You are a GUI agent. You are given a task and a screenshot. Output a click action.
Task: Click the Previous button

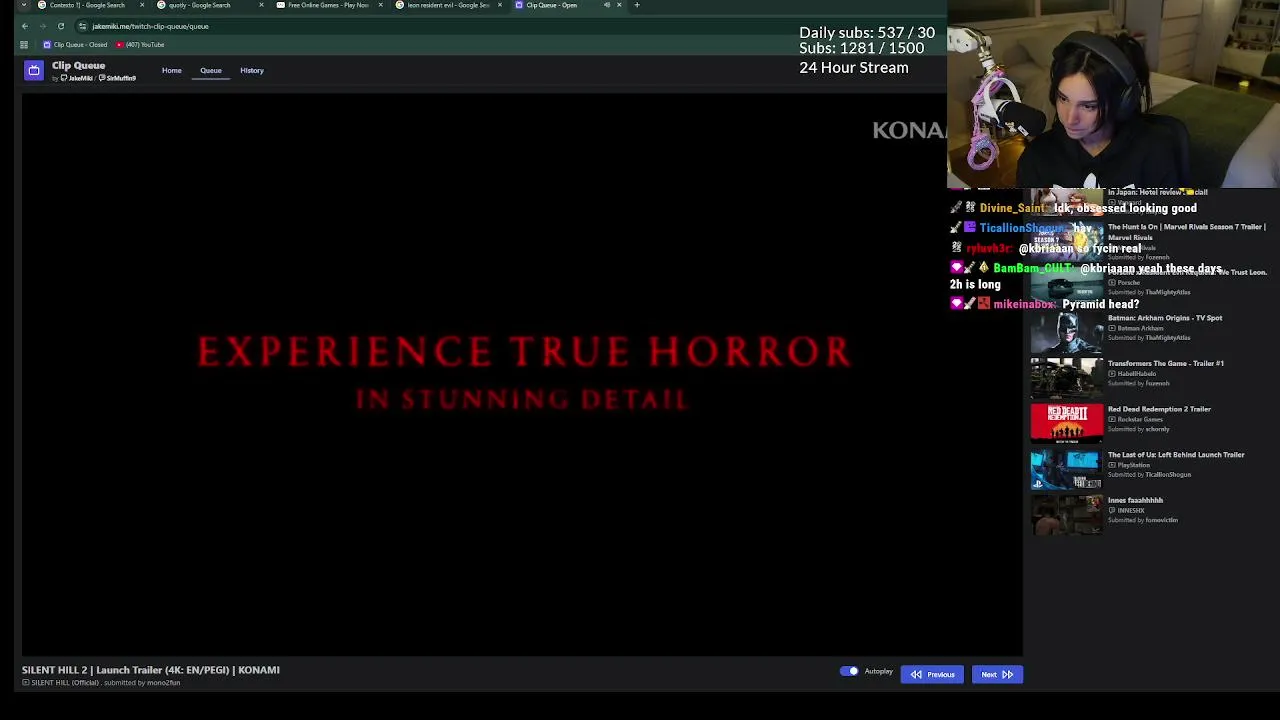click(932, 674)
